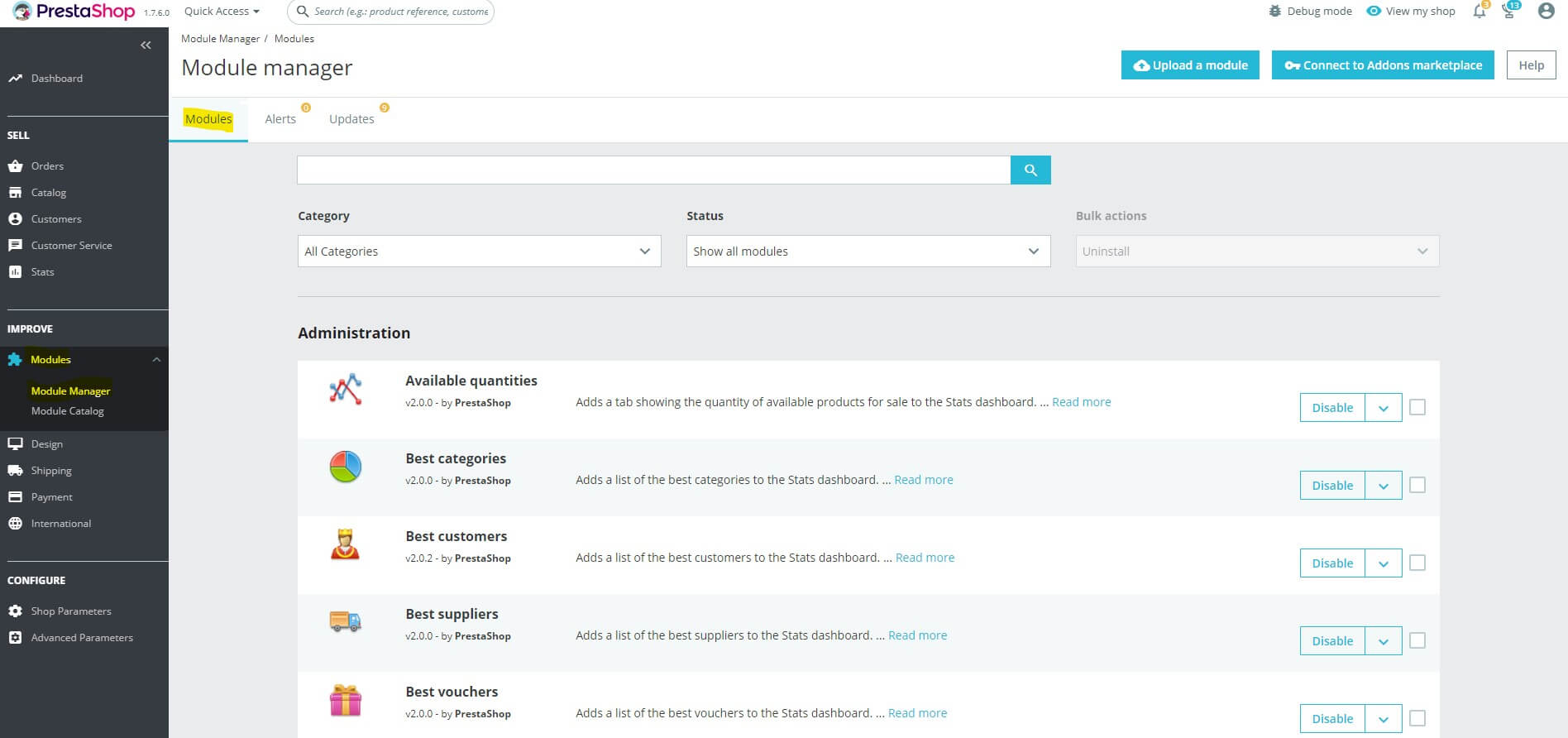Open the user account avatar icon

[x=1546, y=12]
